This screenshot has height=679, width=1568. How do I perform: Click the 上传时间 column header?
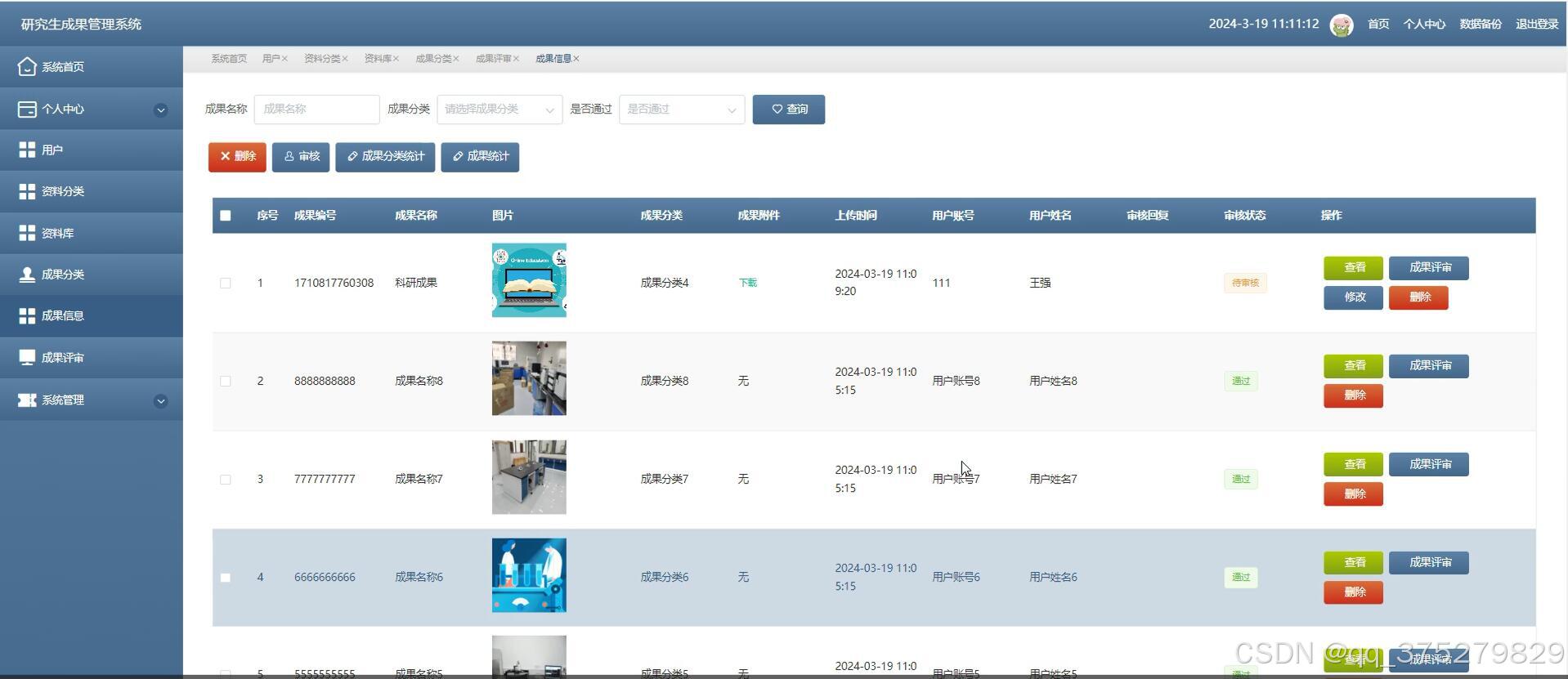856,216
